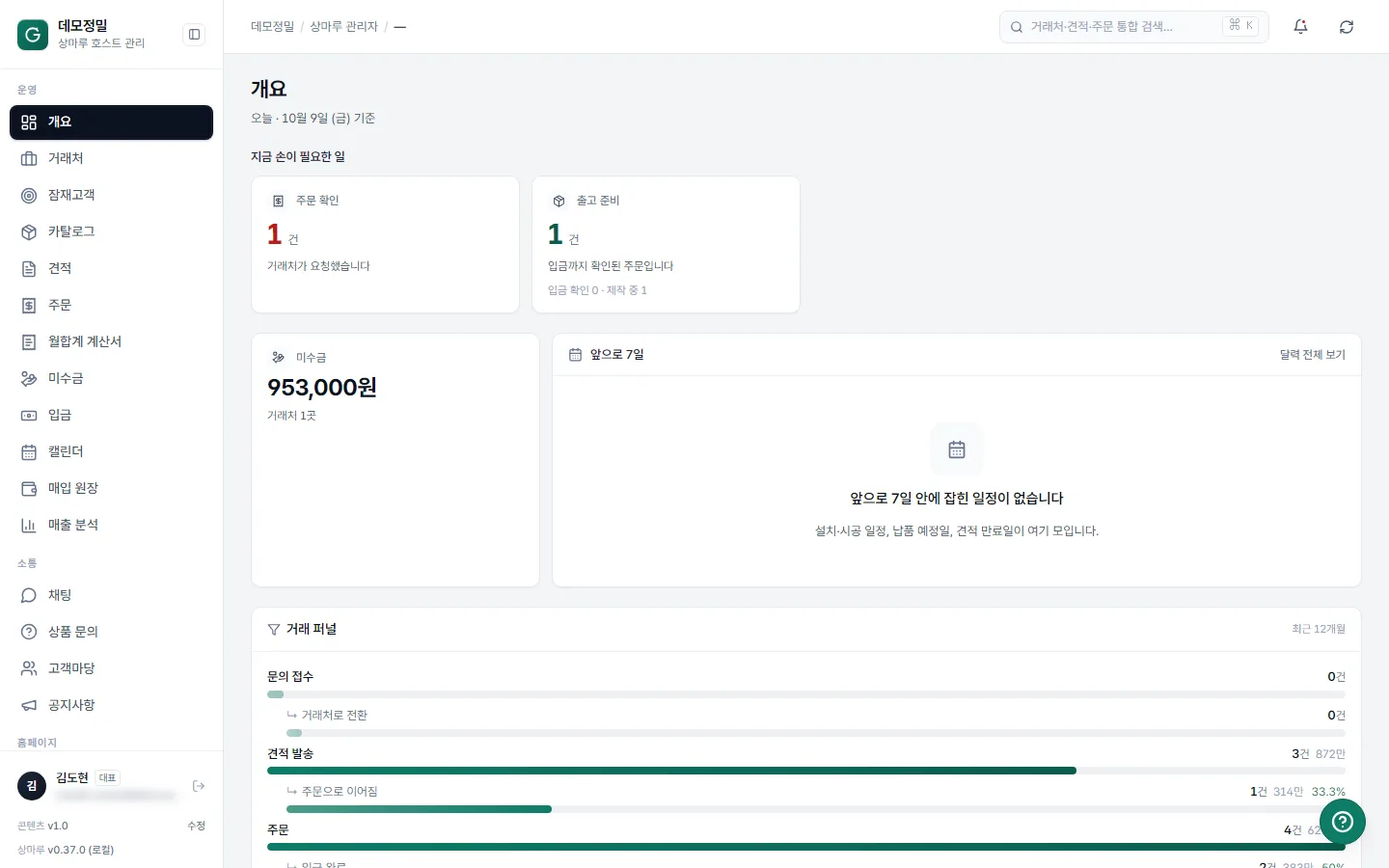
Task: Click the logout icon next to 김도현
Action: [199, 786]
